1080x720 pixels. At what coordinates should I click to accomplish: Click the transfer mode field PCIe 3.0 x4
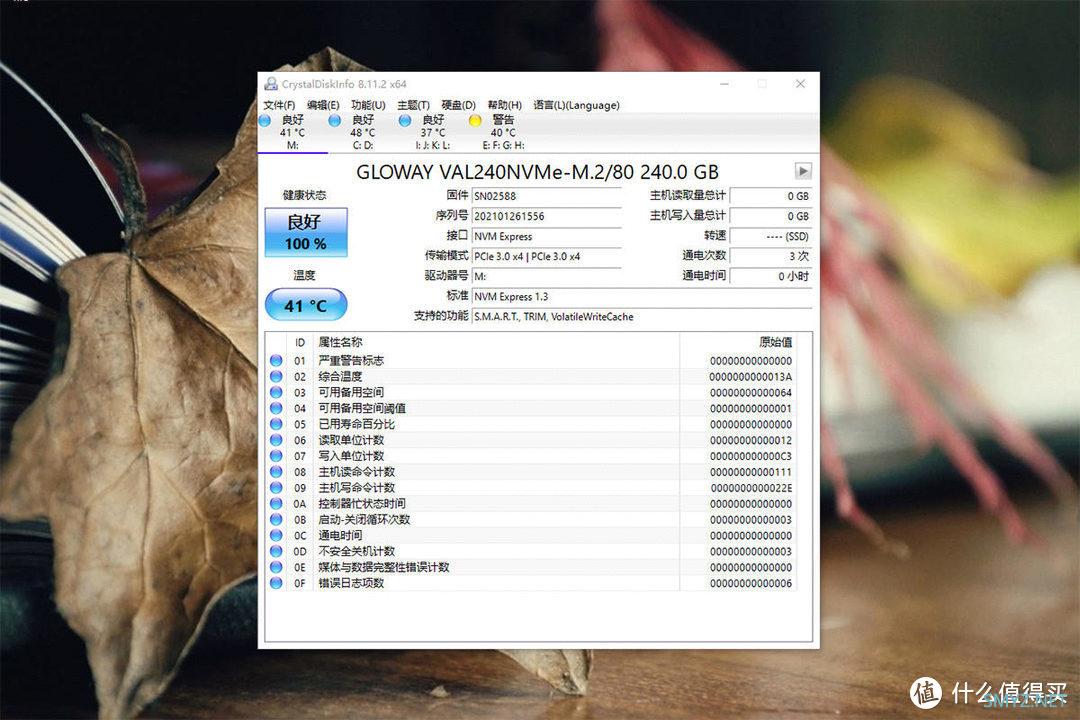coord(547,256)
